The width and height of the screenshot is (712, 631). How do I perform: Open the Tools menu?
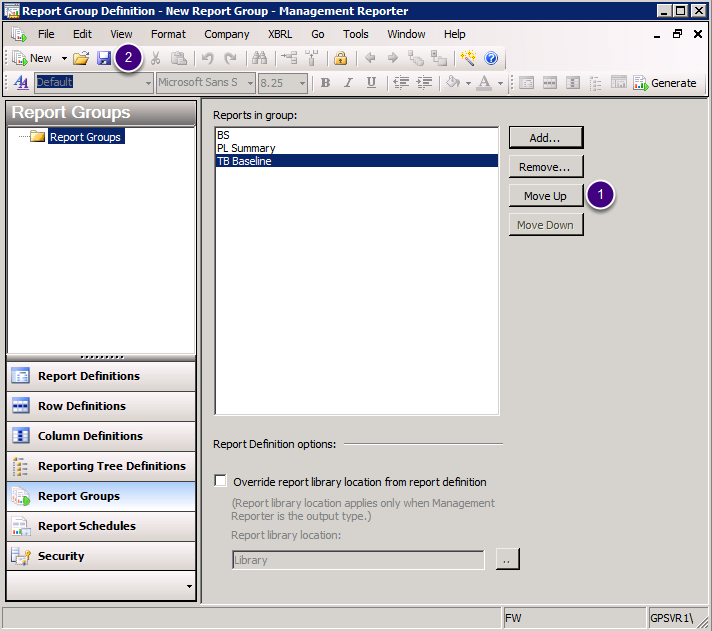(356, 34)
